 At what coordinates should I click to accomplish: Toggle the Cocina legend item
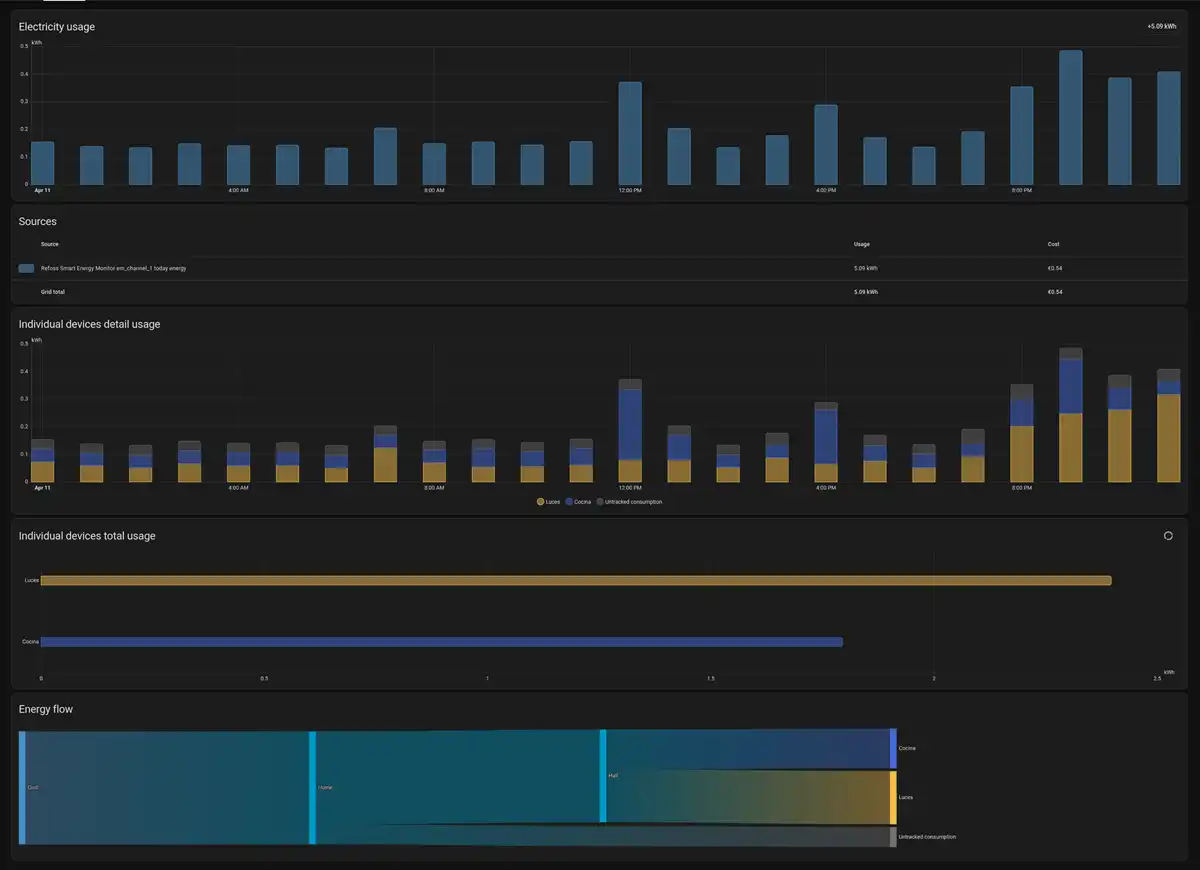(x=579, y=502)
